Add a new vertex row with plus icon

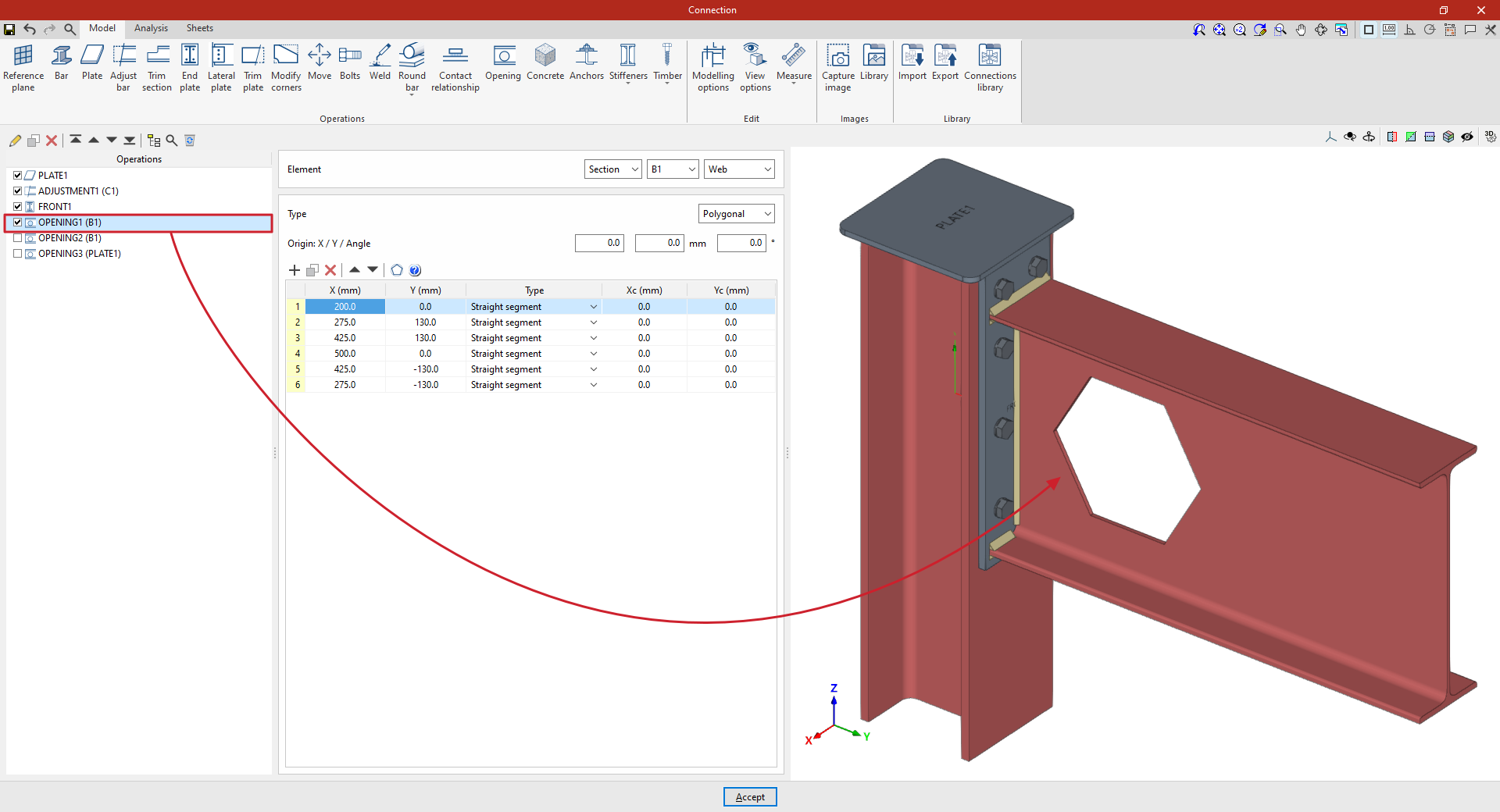[x=295, y=270]
